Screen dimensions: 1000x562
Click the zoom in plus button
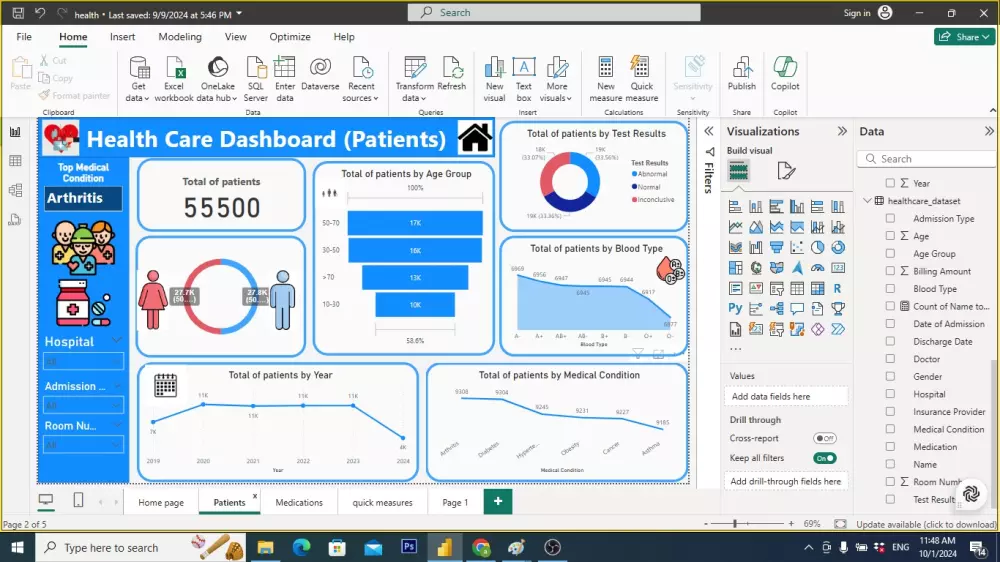click(791, 524)
